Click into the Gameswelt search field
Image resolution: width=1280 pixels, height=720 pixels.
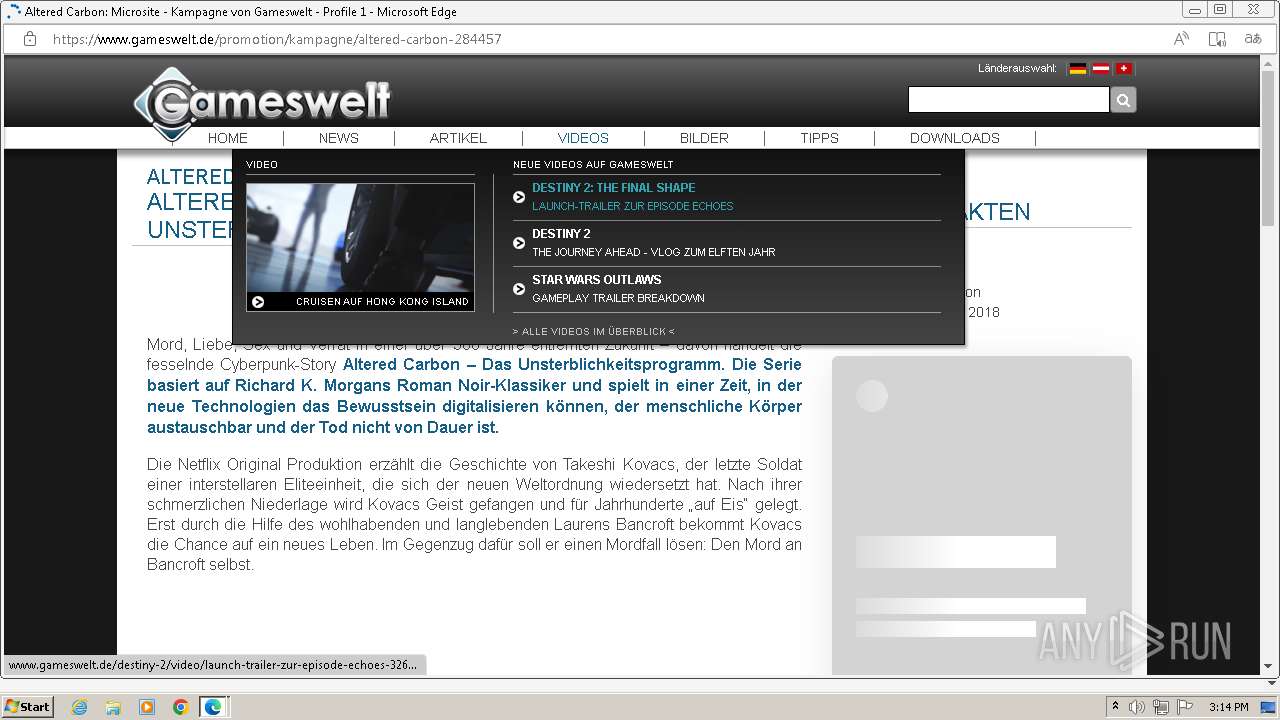click(x=1008, y=100)
